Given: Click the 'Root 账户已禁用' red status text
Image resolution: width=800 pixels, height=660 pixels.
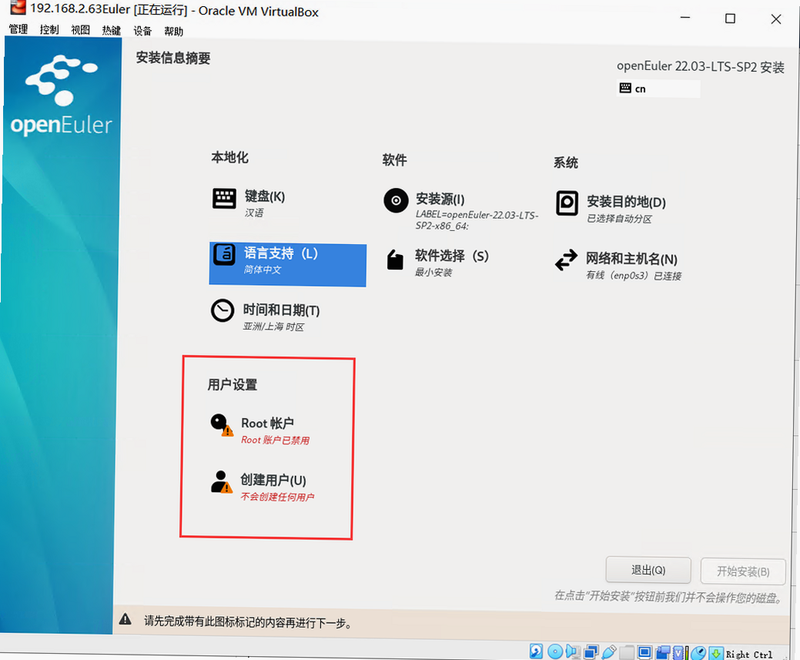Looking at the screenshot, I should click(276, 440).
